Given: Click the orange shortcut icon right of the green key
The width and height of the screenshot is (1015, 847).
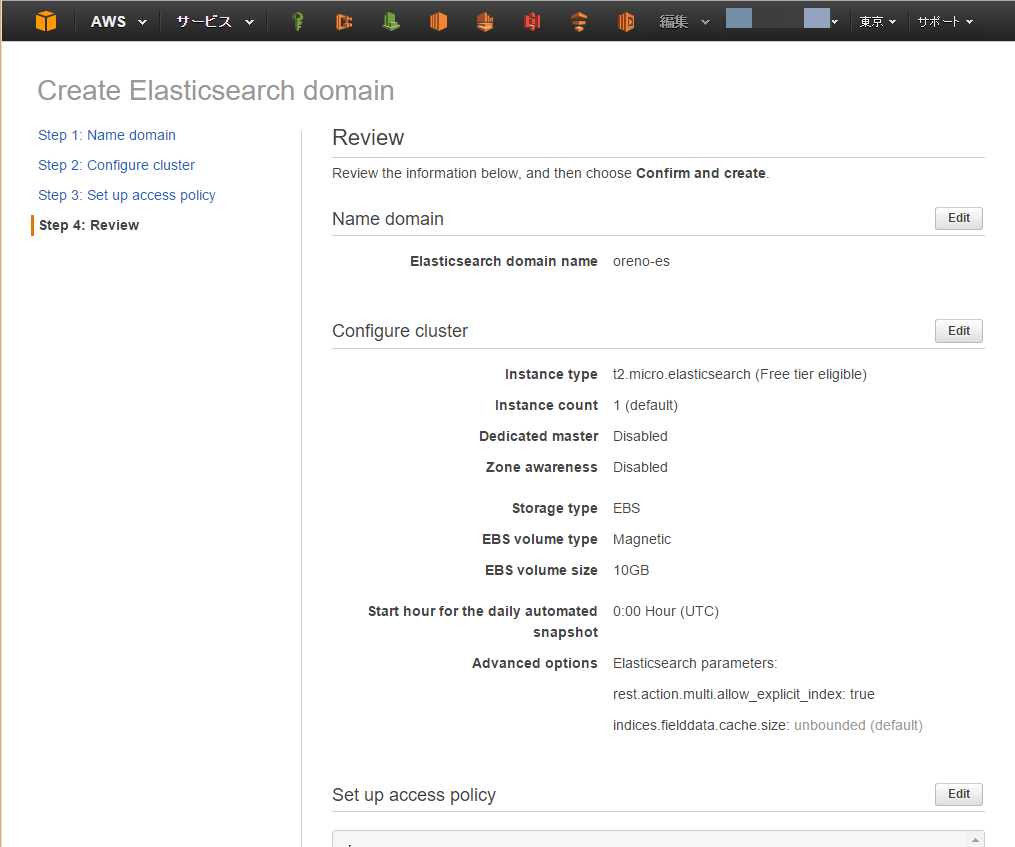Looking at the screenshot, I should (344, 21).
